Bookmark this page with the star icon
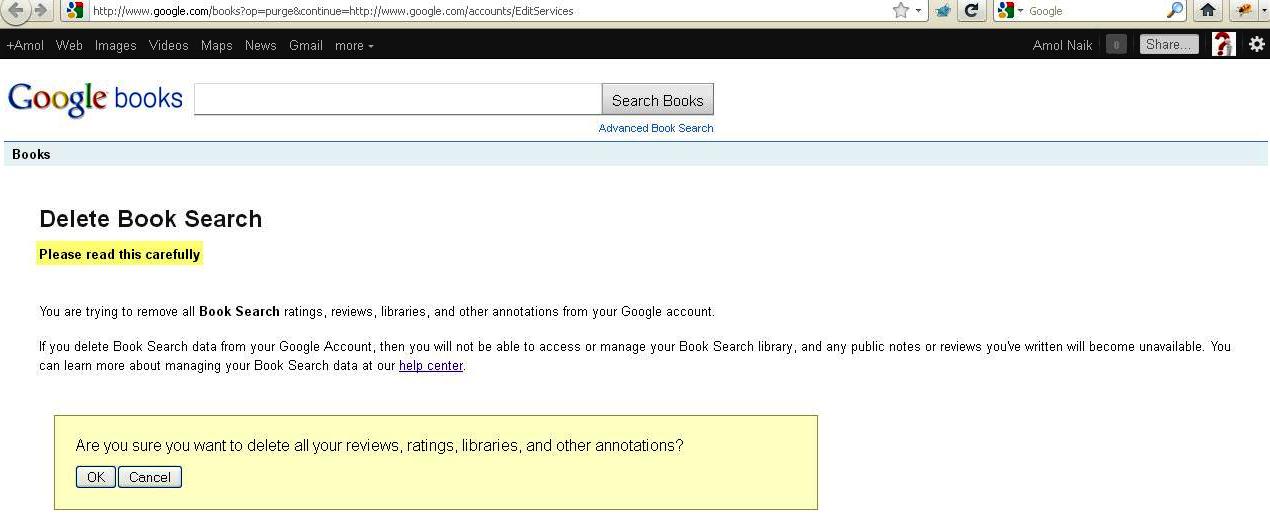The height and width of the screenshot is (515, 1270). [x=900, y=10]
